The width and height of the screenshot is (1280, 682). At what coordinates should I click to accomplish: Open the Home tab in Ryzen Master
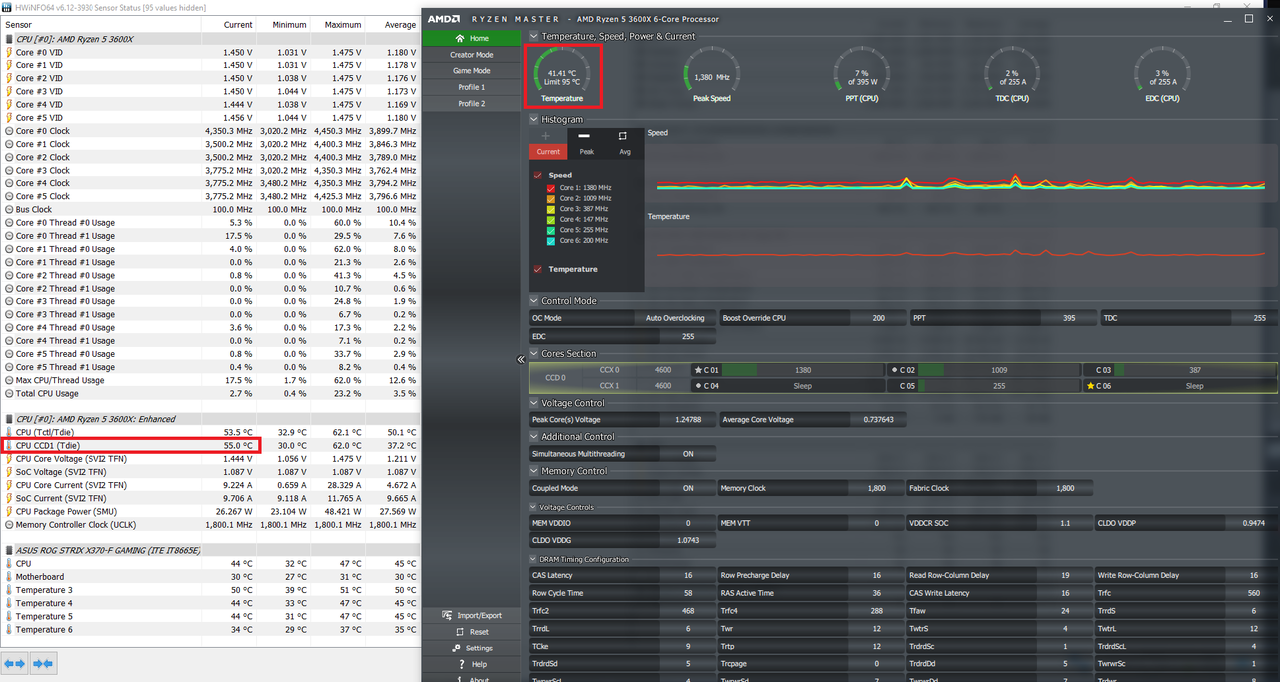(x=471, y=38)
